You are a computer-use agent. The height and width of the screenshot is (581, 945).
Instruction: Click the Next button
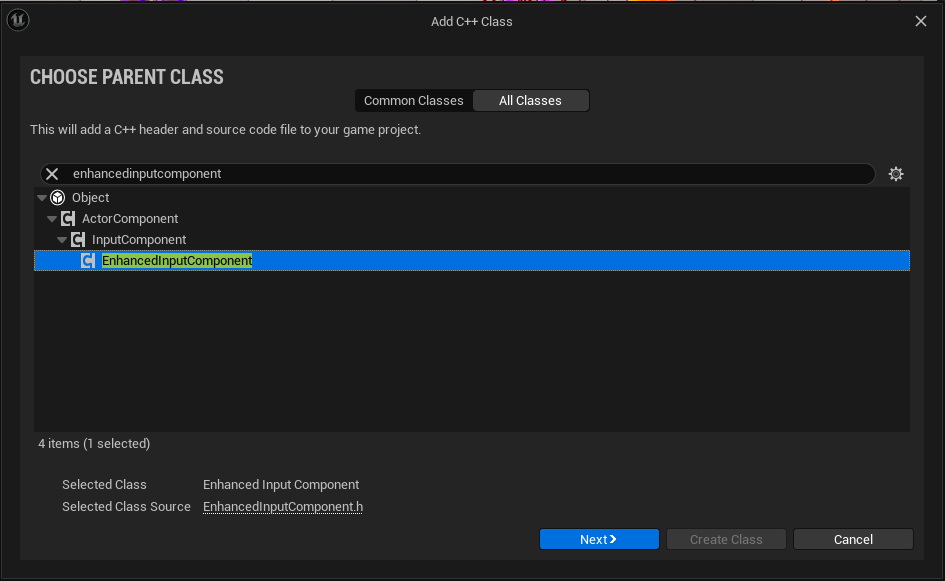click(599, 539)
